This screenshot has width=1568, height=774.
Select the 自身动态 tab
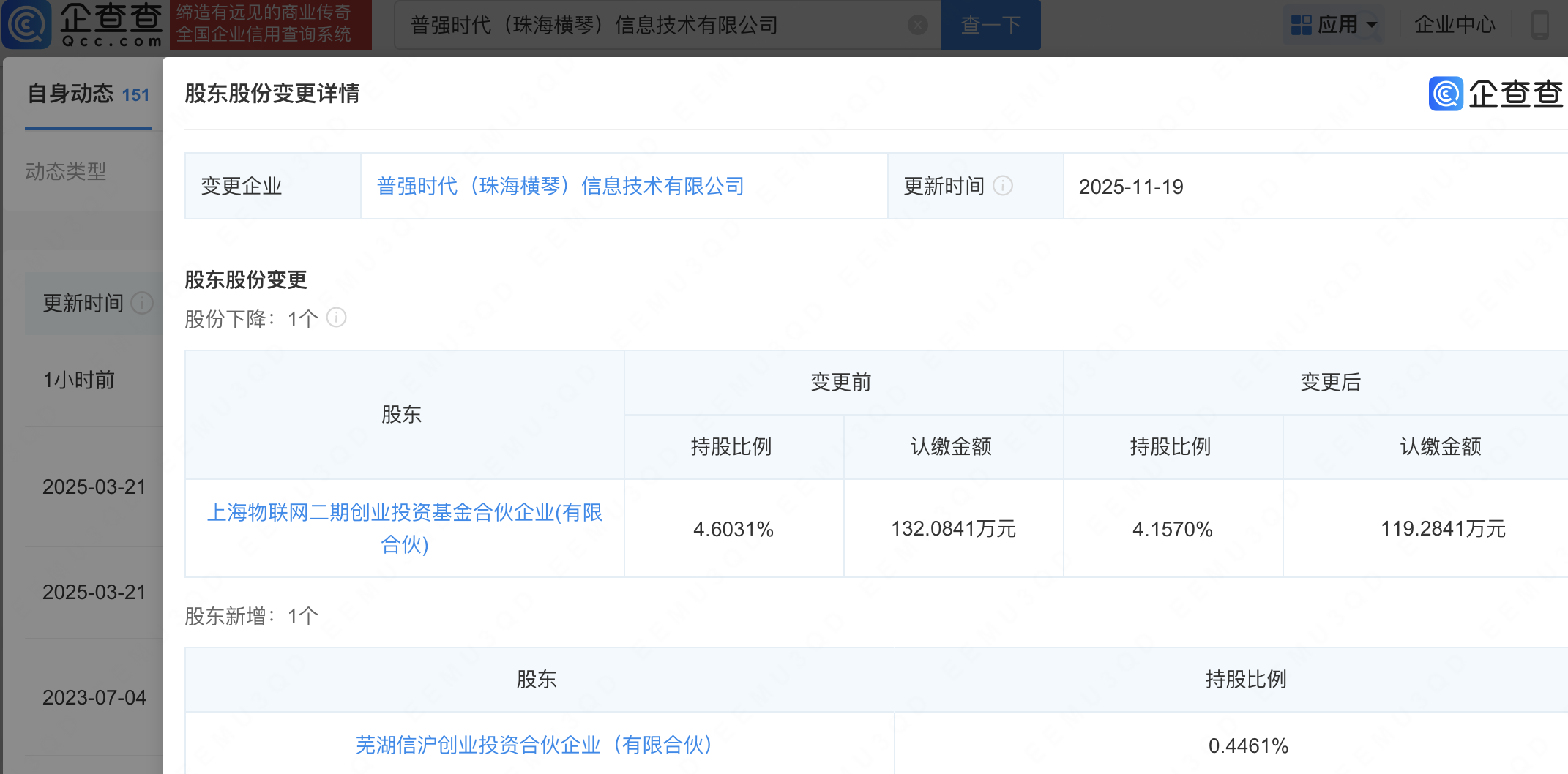click(x=88, y=94)
